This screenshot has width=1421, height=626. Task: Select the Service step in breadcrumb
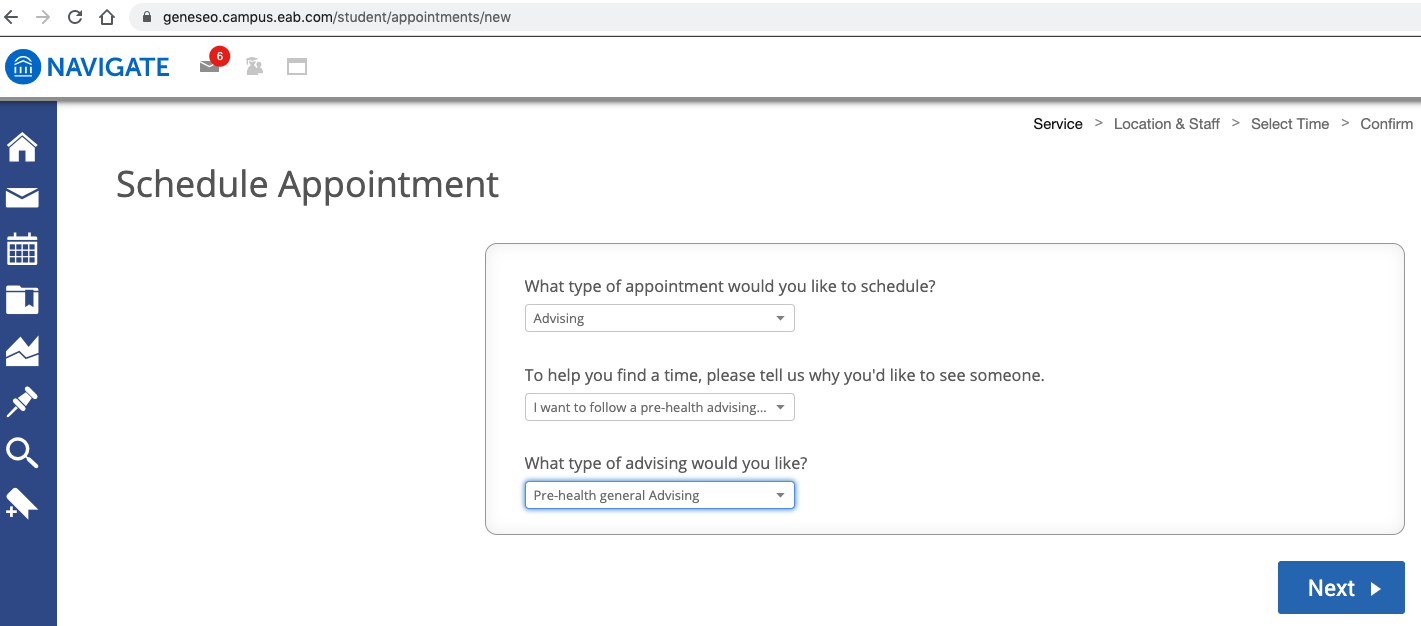coord(1057,124)
